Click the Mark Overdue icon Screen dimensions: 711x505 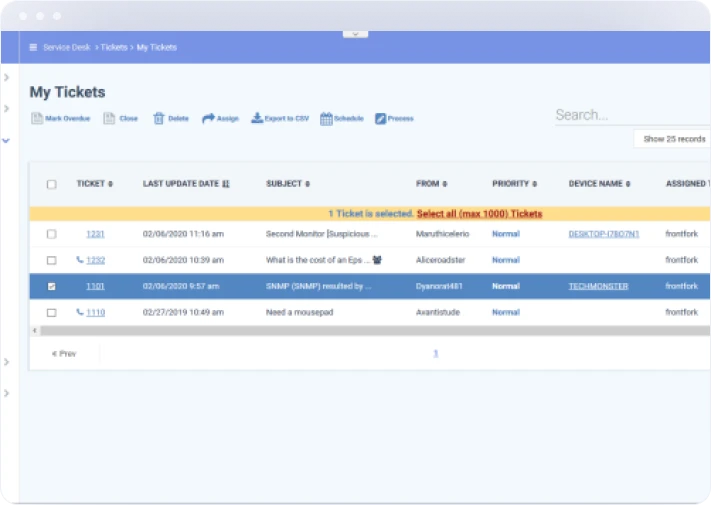click(x=37, y=119)
